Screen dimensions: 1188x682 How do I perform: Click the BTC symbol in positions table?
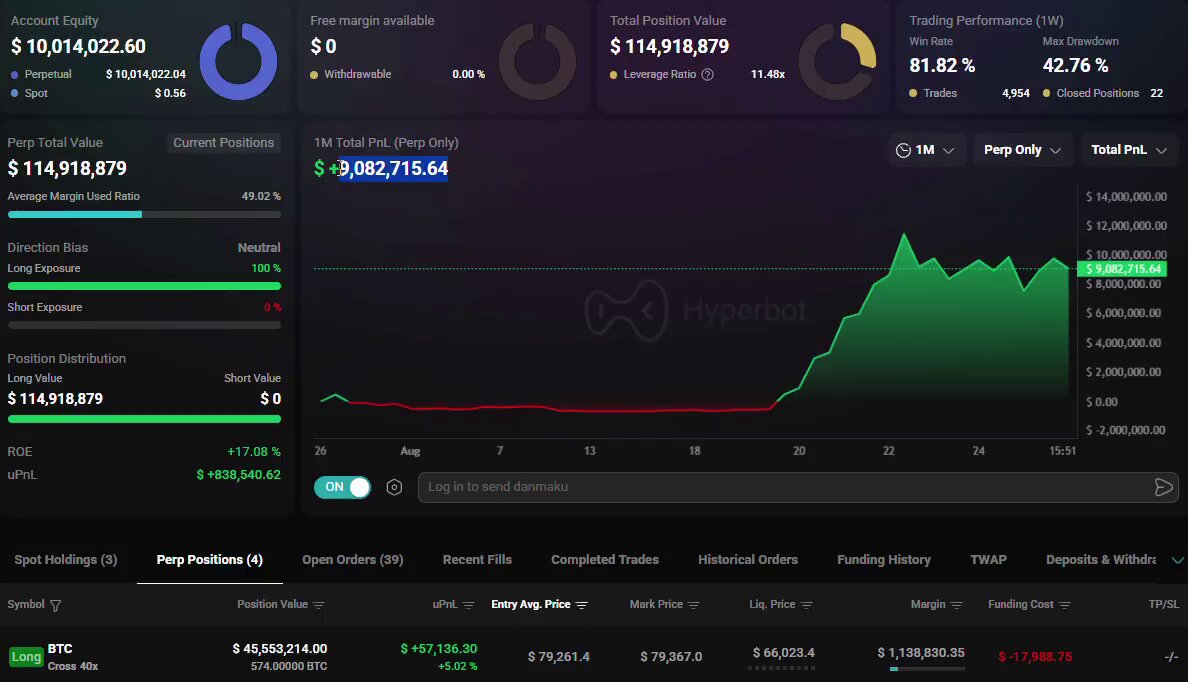pos(60,649)
